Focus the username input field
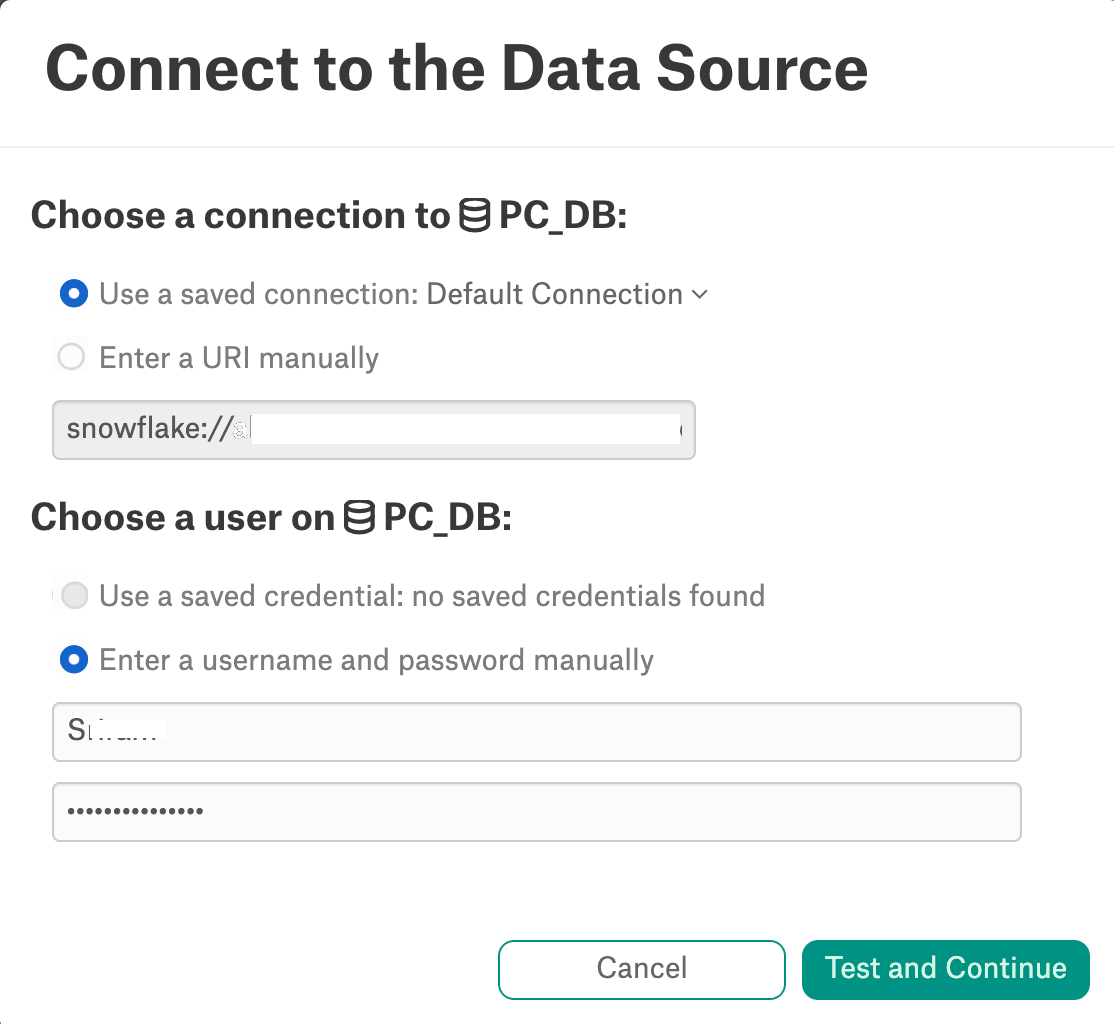Screen dimensions: 1114x1024 (537, 732)
